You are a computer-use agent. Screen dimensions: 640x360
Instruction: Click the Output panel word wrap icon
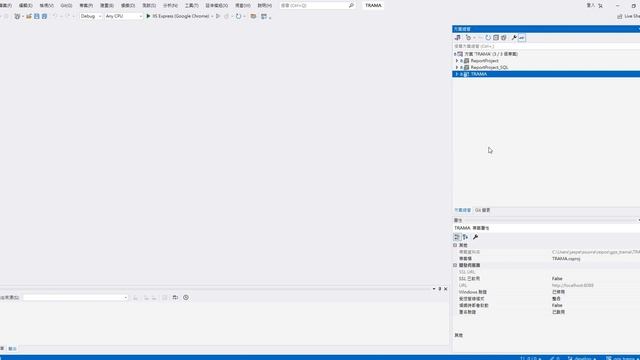[175, 298]
